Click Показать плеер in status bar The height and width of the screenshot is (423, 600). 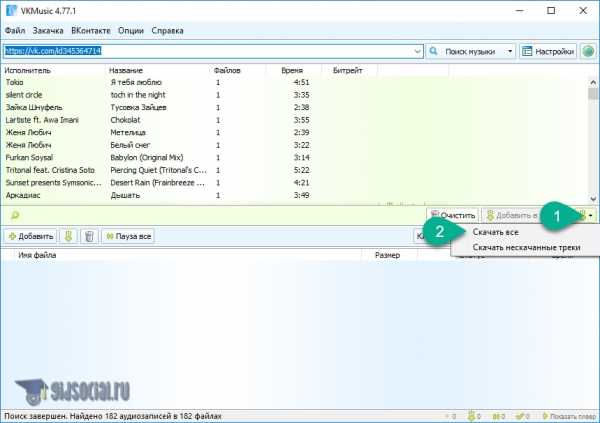(569, 416)
